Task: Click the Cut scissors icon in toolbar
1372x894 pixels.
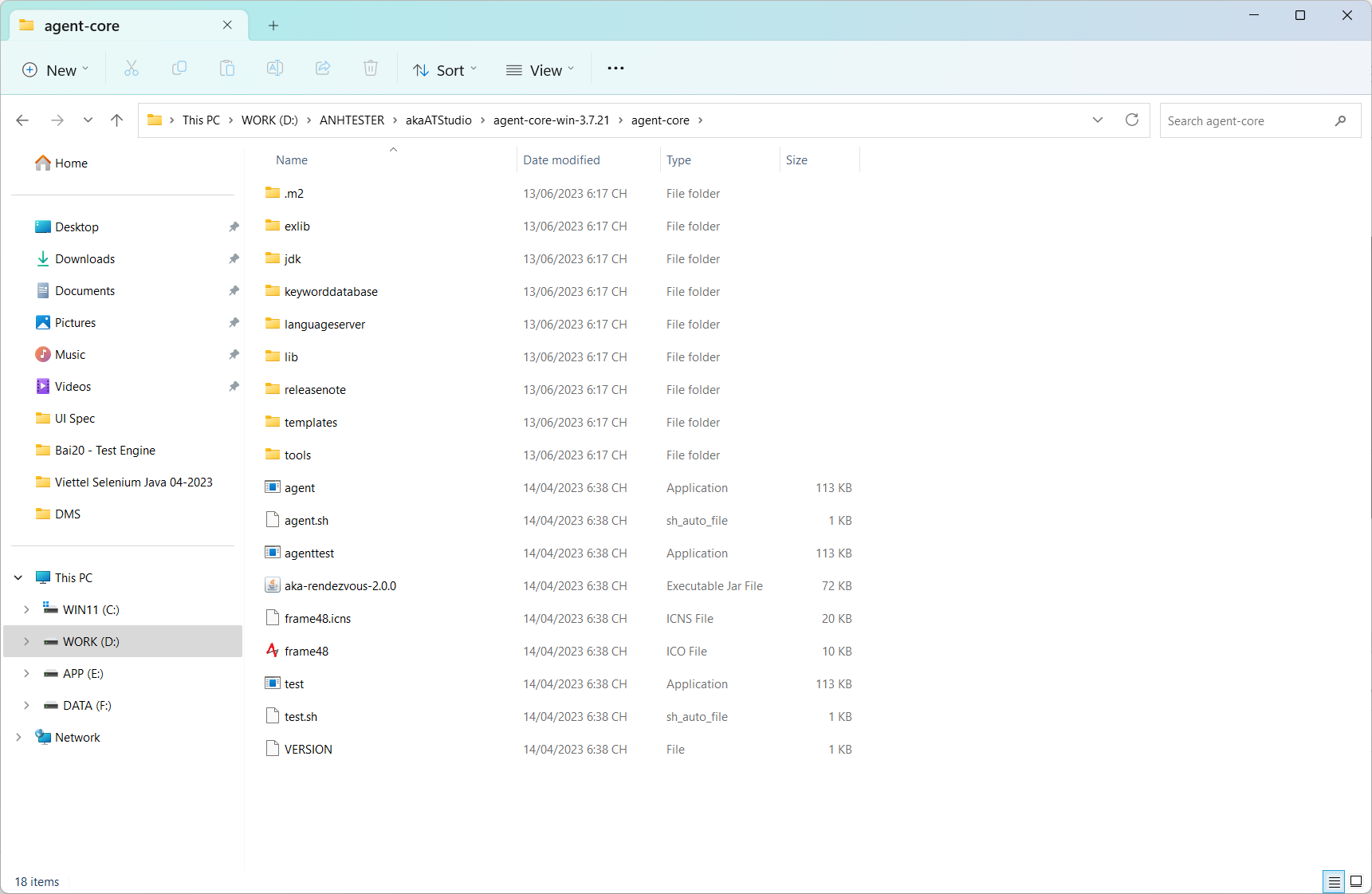Action: (132, 69)
